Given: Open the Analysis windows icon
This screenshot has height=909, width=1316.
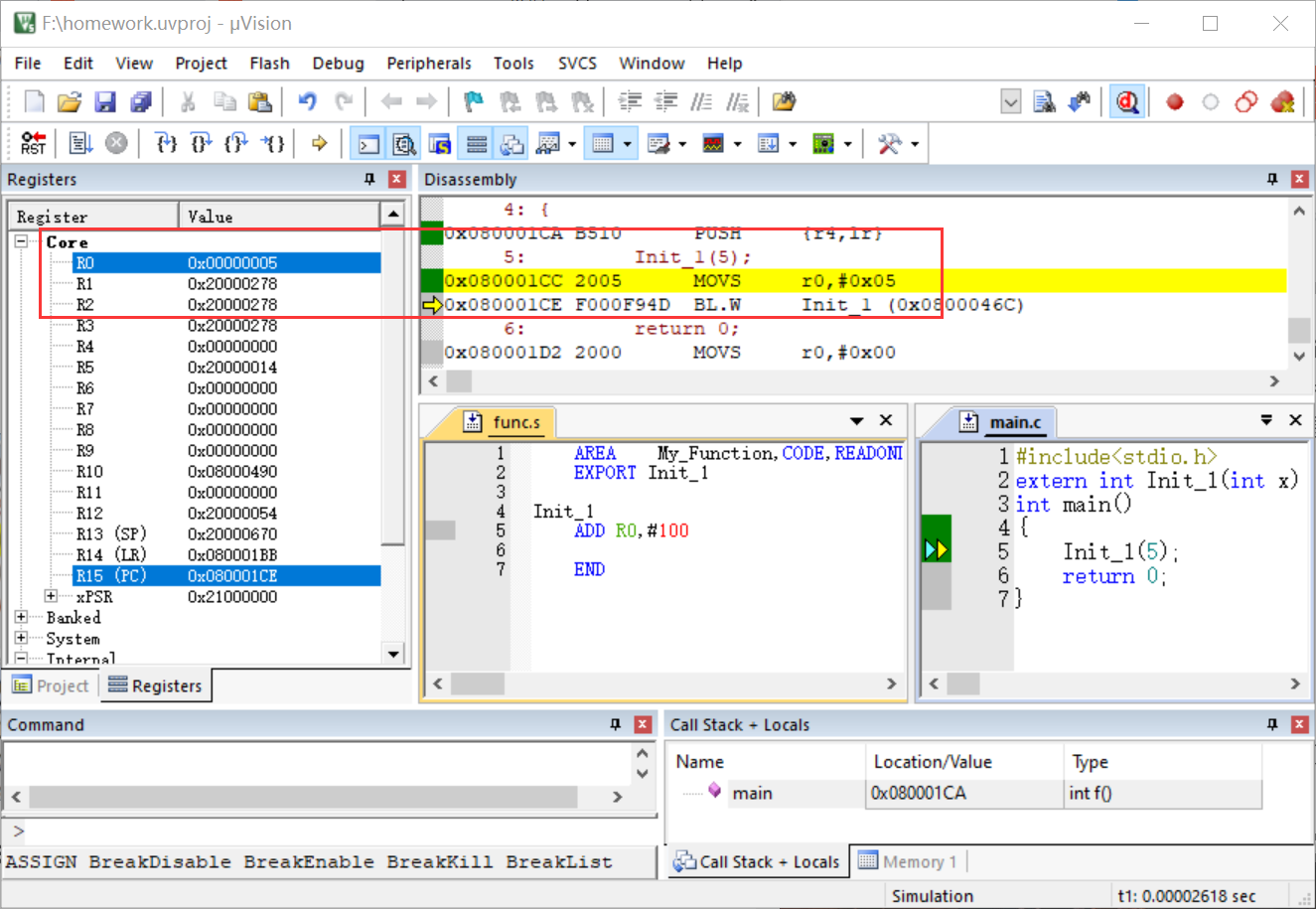Looking at the screenshot, I should (713, 144).
